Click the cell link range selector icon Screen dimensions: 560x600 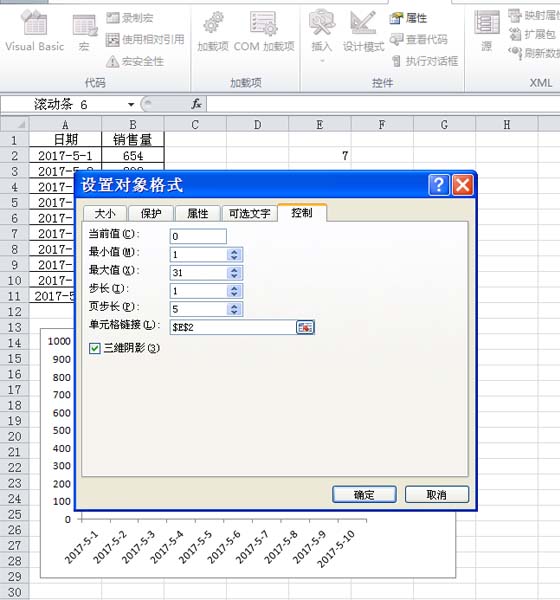pyautogui.click(x=305, y=328)
